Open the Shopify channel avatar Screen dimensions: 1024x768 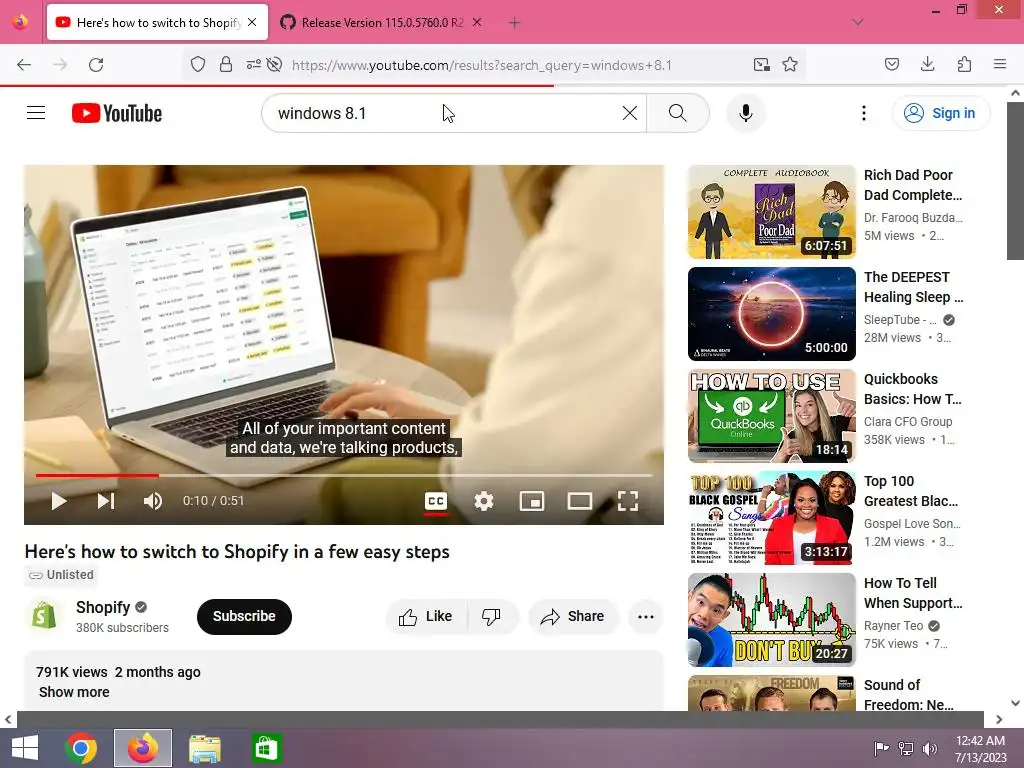[44, 616]
